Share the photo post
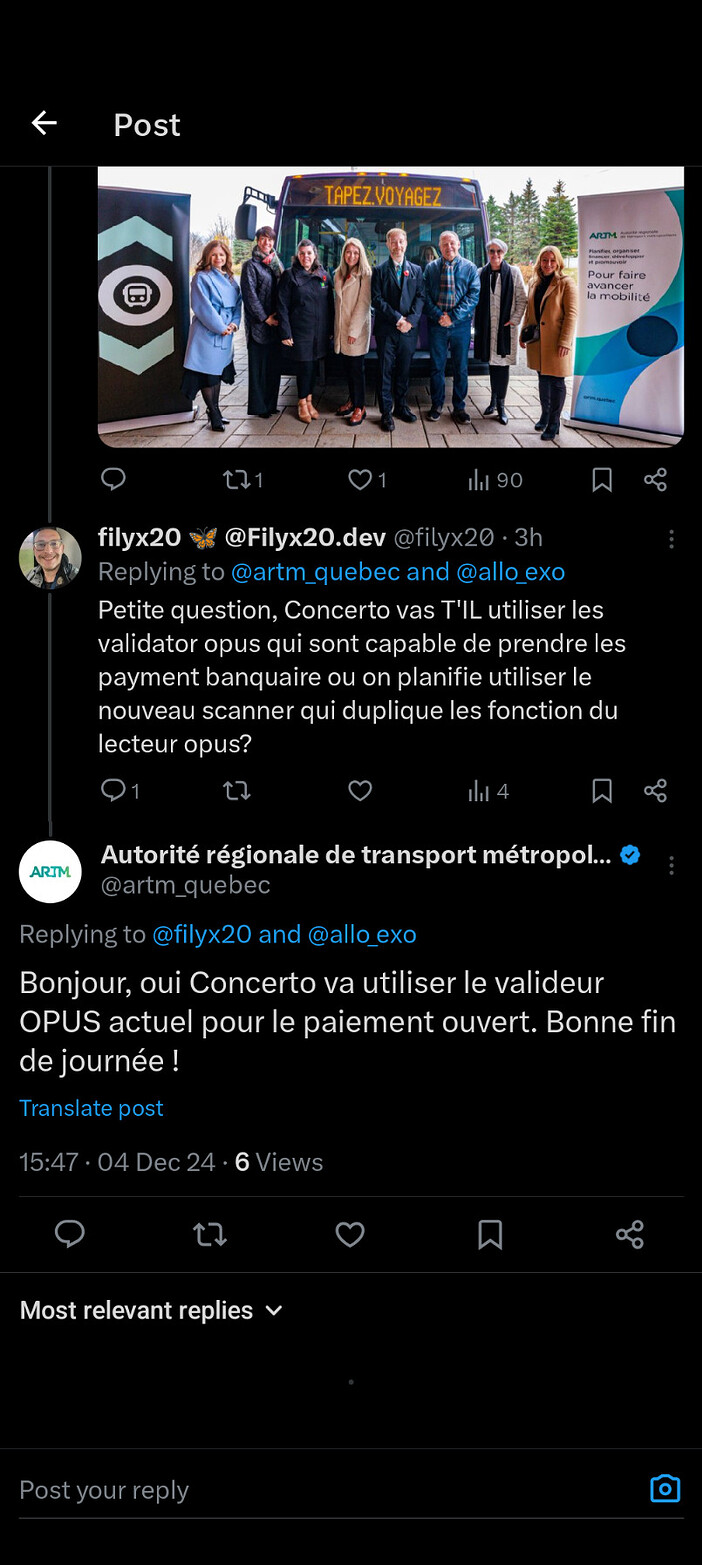The height and width of the screenshot is (1565, 702). coord(655,480)
